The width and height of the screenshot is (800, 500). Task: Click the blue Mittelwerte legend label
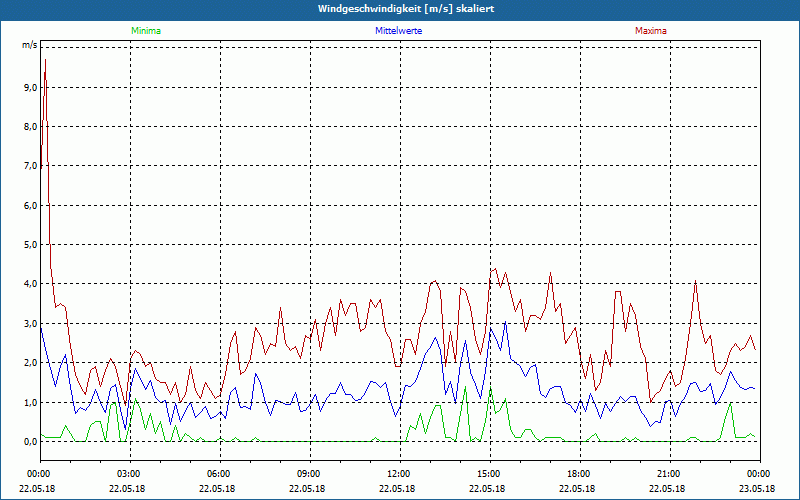click(398, 31)
